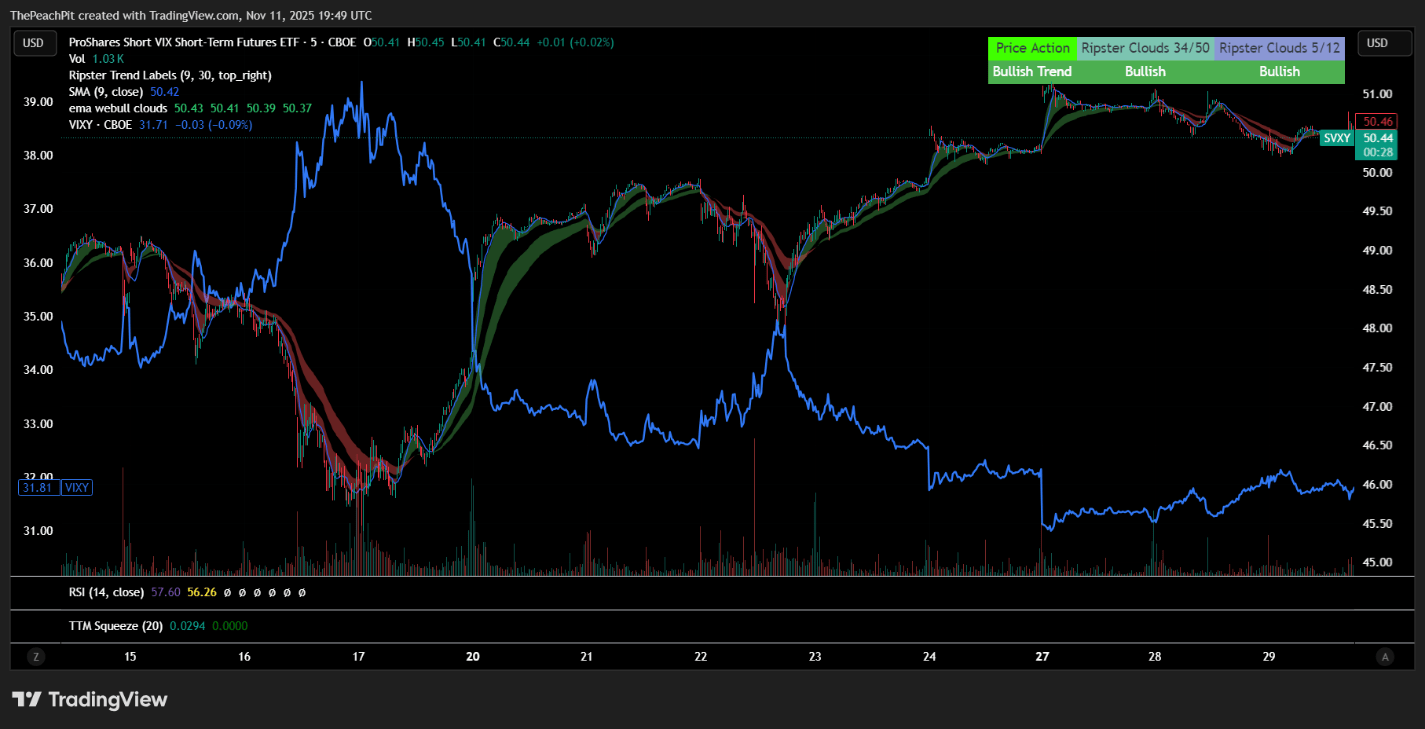The height and width of the screenshot is (729, 1425).
Task: Click Bullish under Ripster Clouds 34/50
Action: point(1145,71)
